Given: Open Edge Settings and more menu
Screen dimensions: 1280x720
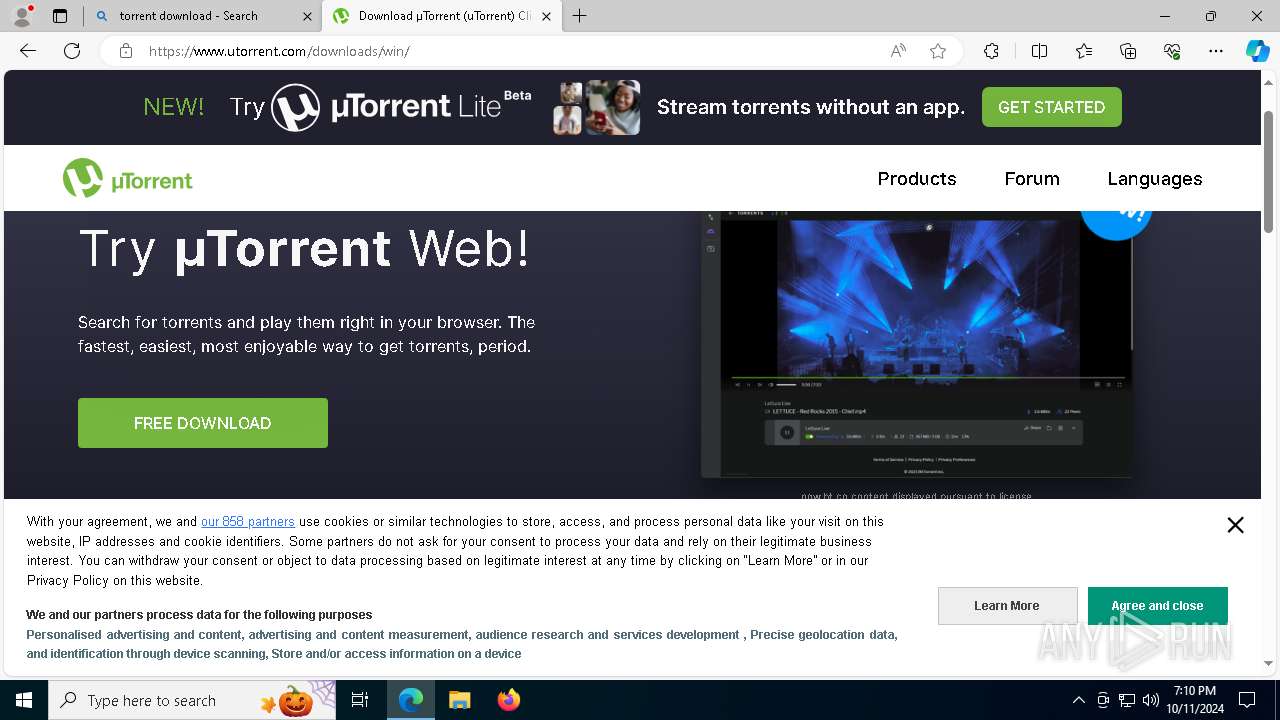Looking at the screenshot, I should click(1216, 51).
